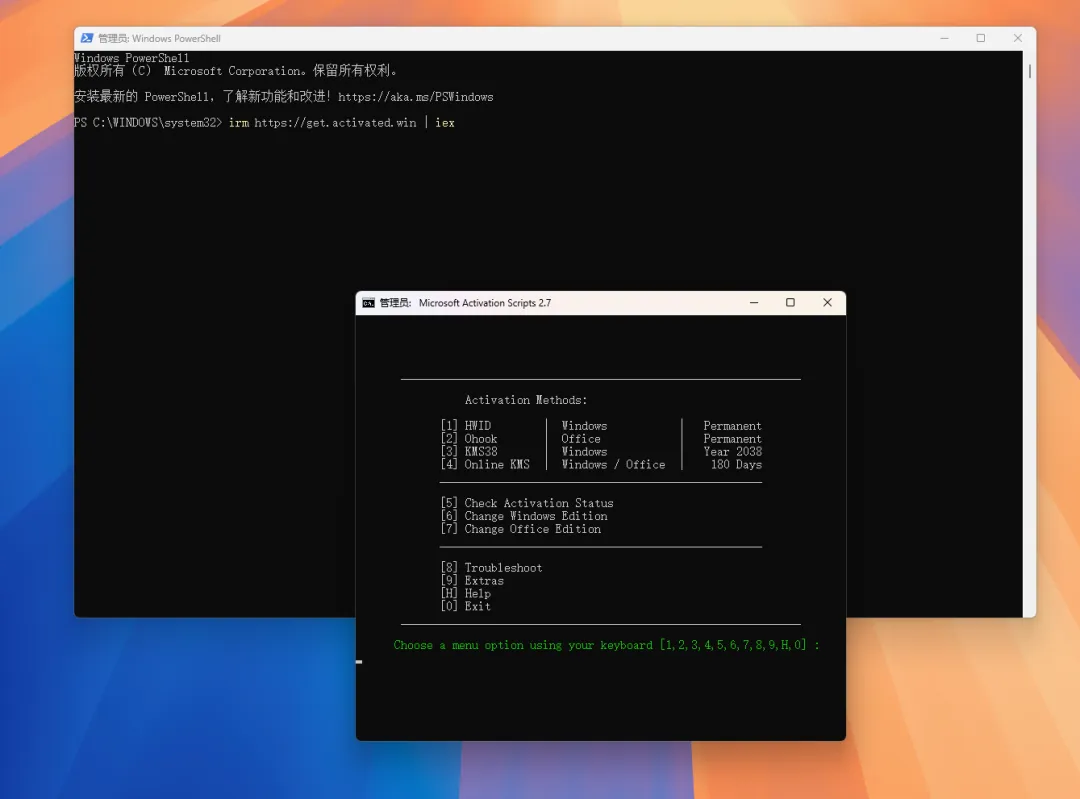This screenshot has height=799, width=1080.
Task: Pick the [4] Online KMS entry
Action: (x=485, y=465)
